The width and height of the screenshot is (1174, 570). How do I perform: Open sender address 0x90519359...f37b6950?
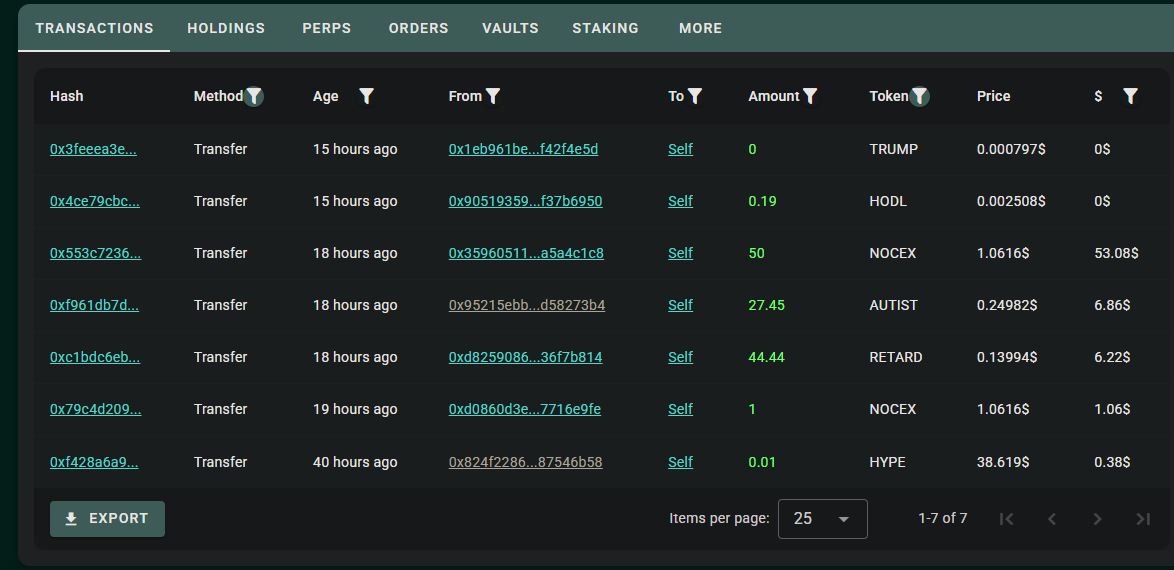point(526,201)
